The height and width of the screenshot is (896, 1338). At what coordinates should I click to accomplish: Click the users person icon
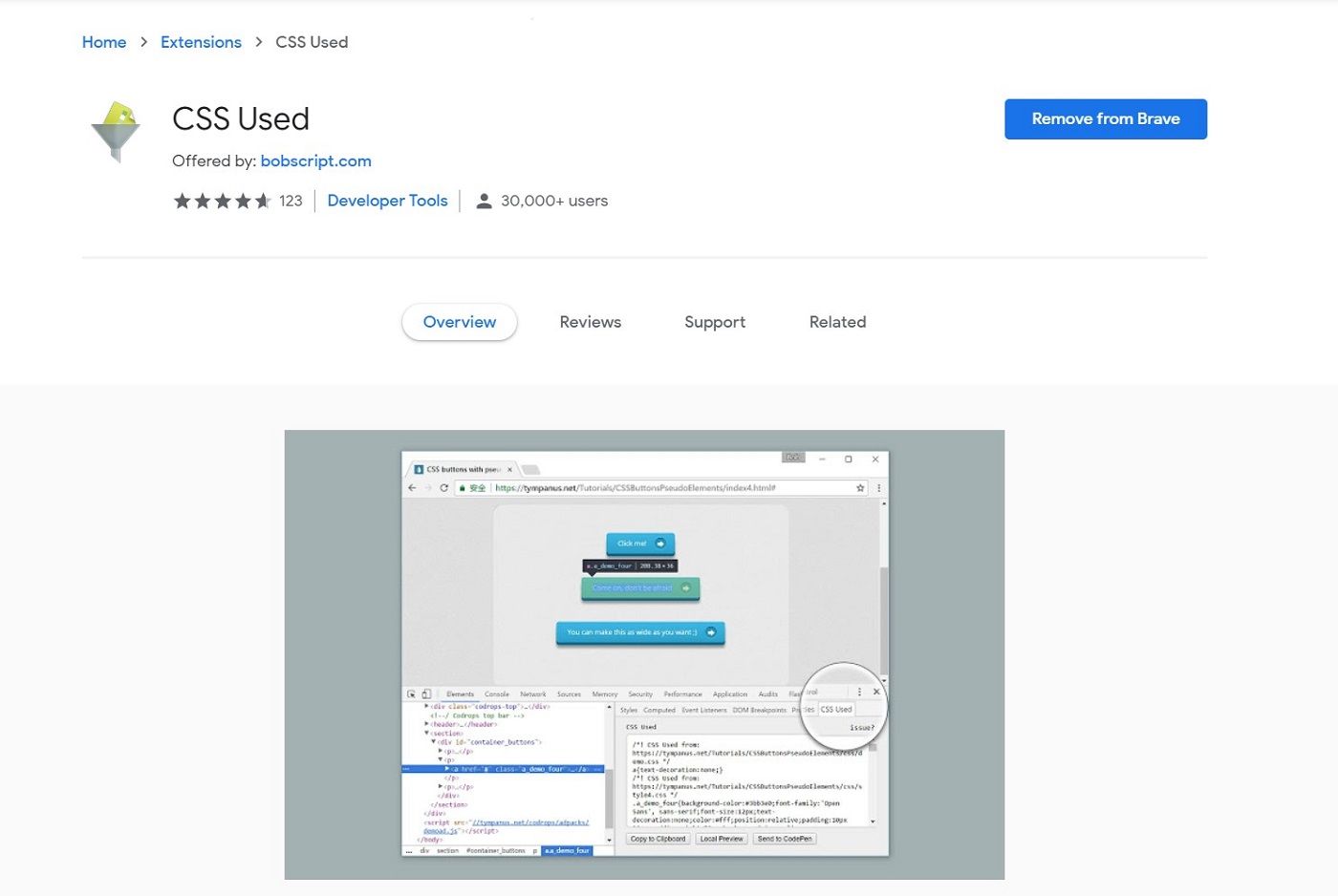point(485,201)
